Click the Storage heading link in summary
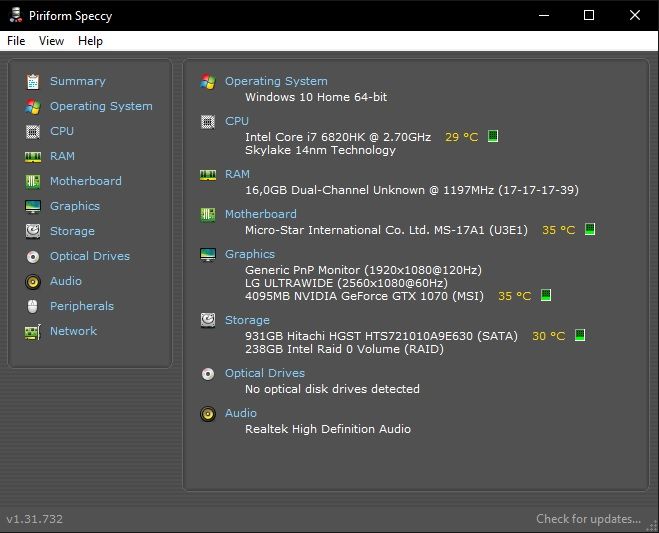This screenshot has height=533, width=659. coord(247,320)
